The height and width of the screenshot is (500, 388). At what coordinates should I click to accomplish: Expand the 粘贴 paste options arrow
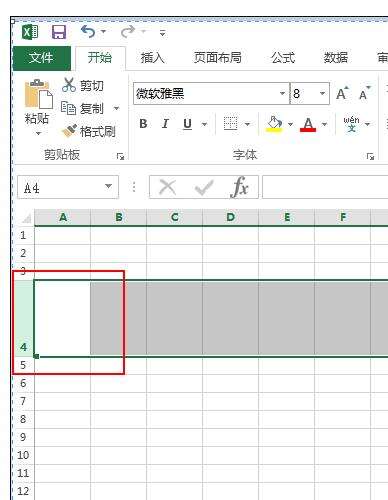[x=38, y=133]
